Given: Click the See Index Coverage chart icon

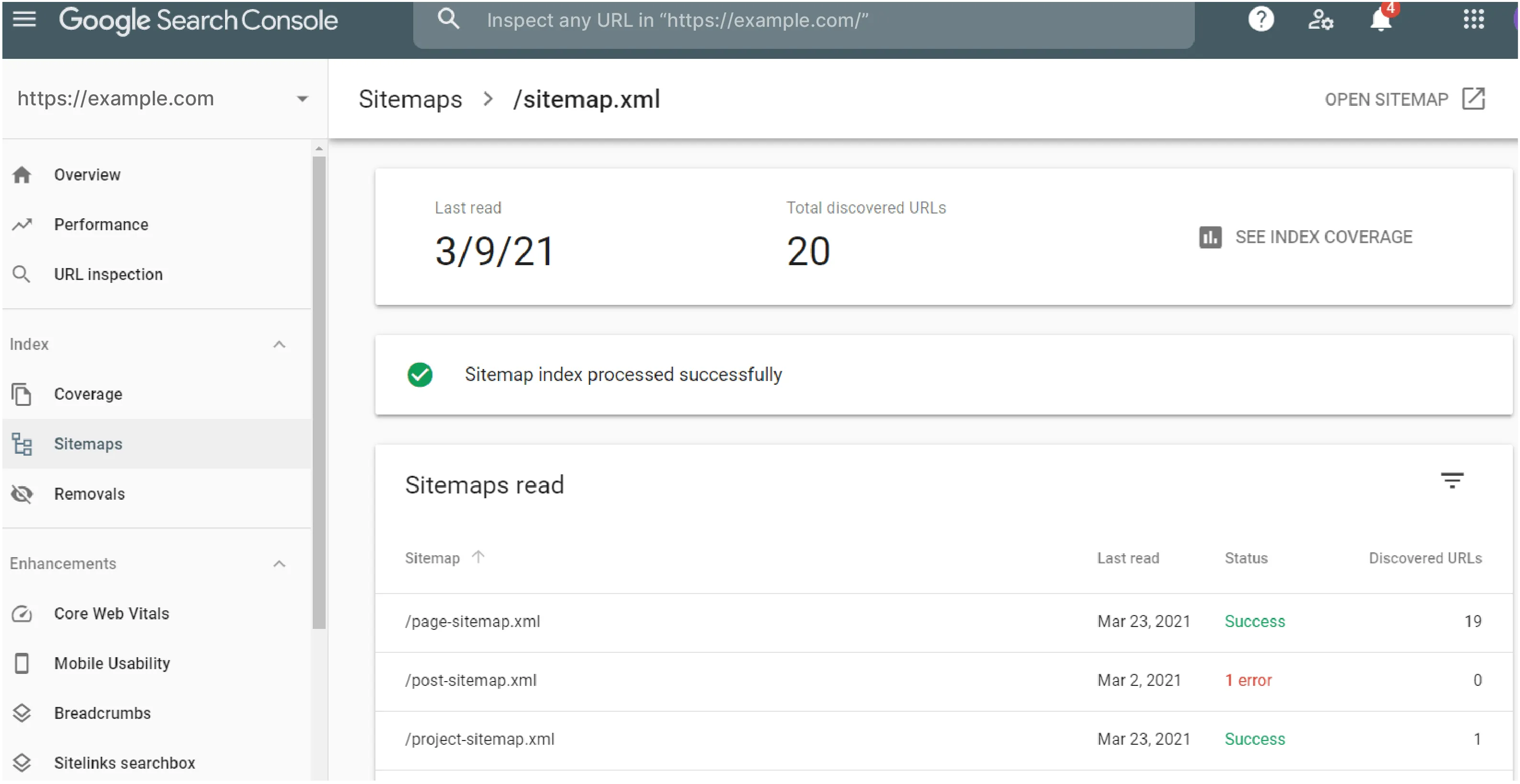Looking at the screenshot, I should pos(1210,237).
